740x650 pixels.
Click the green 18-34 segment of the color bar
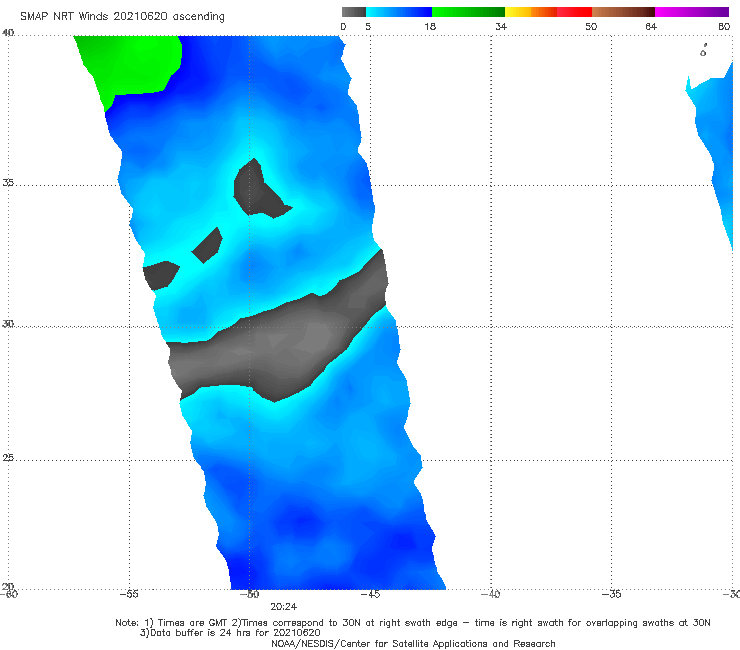[x=468, y=12]
